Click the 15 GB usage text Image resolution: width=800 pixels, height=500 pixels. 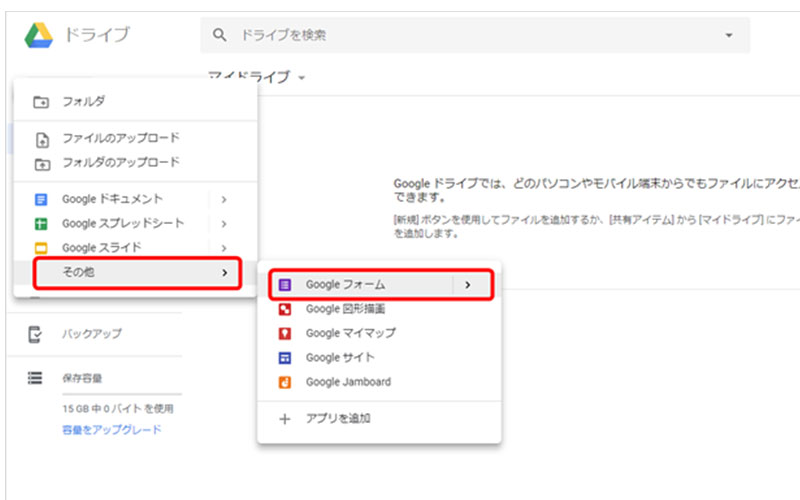coord(118,409)
